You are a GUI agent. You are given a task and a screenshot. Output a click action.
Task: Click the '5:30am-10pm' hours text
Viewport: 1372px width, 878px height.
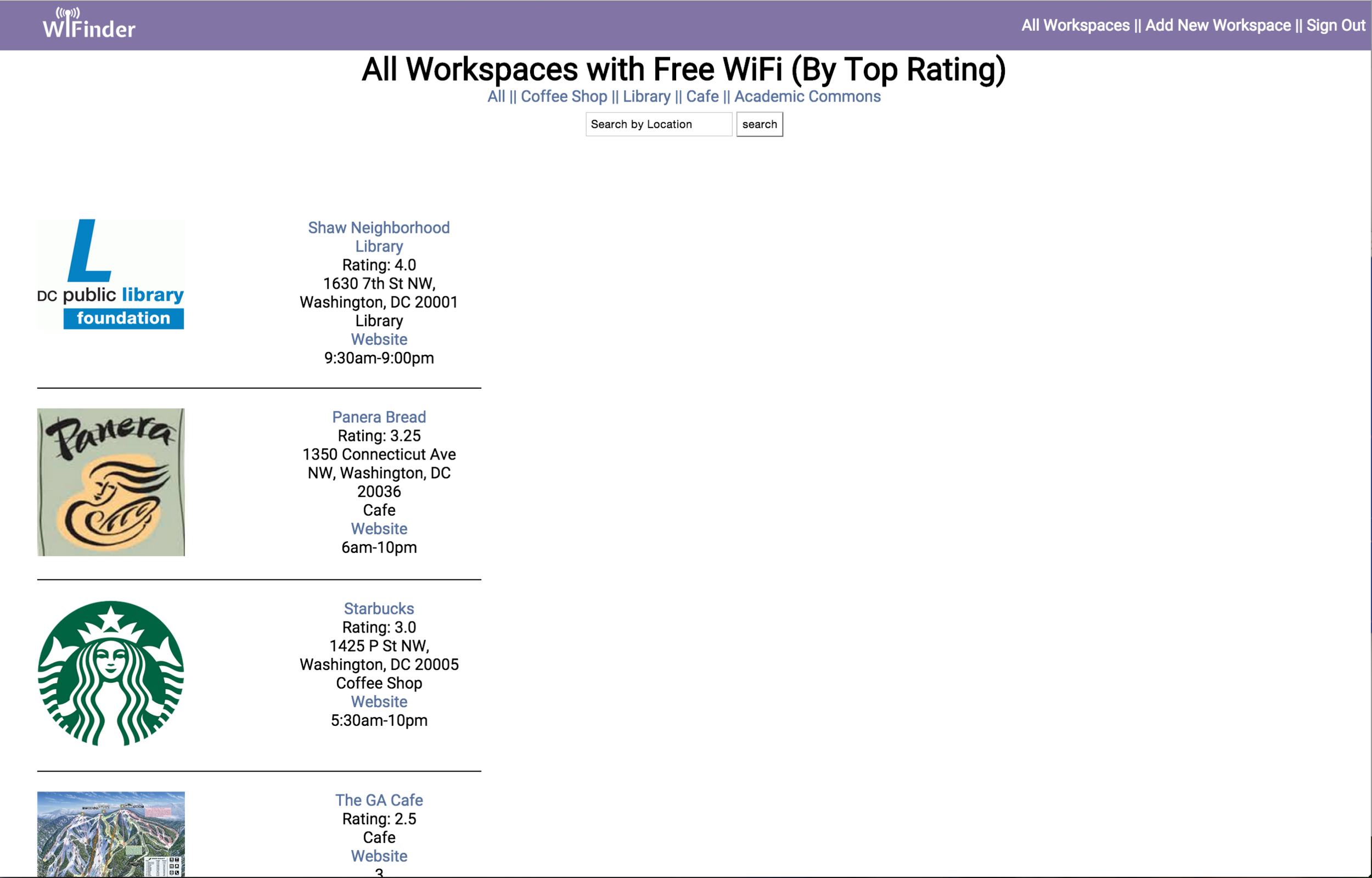pos(379,720)
